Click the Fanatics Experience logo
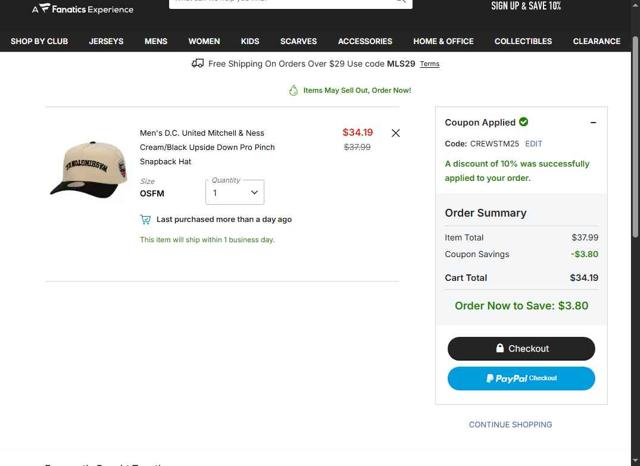 [82, 9]
